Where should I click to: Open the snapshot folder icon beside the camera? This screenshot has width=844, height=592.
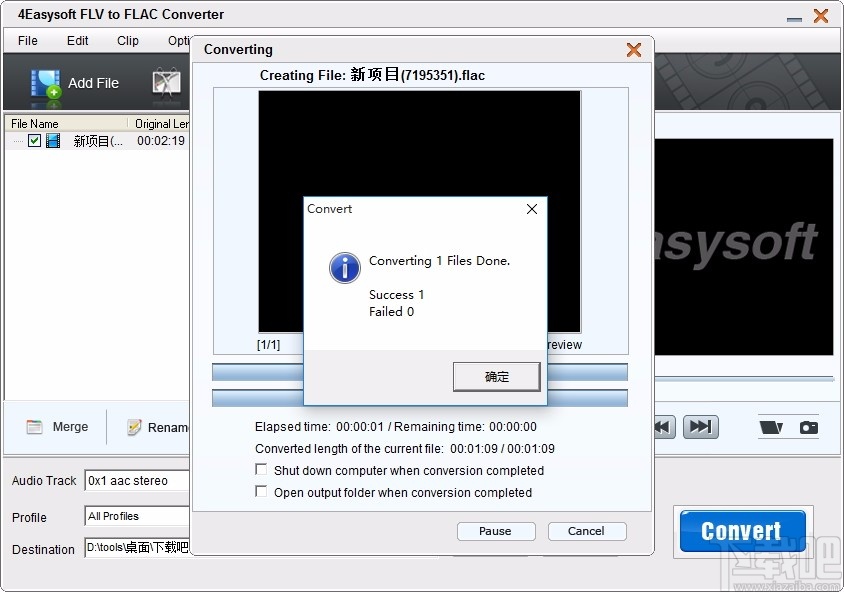771,426
